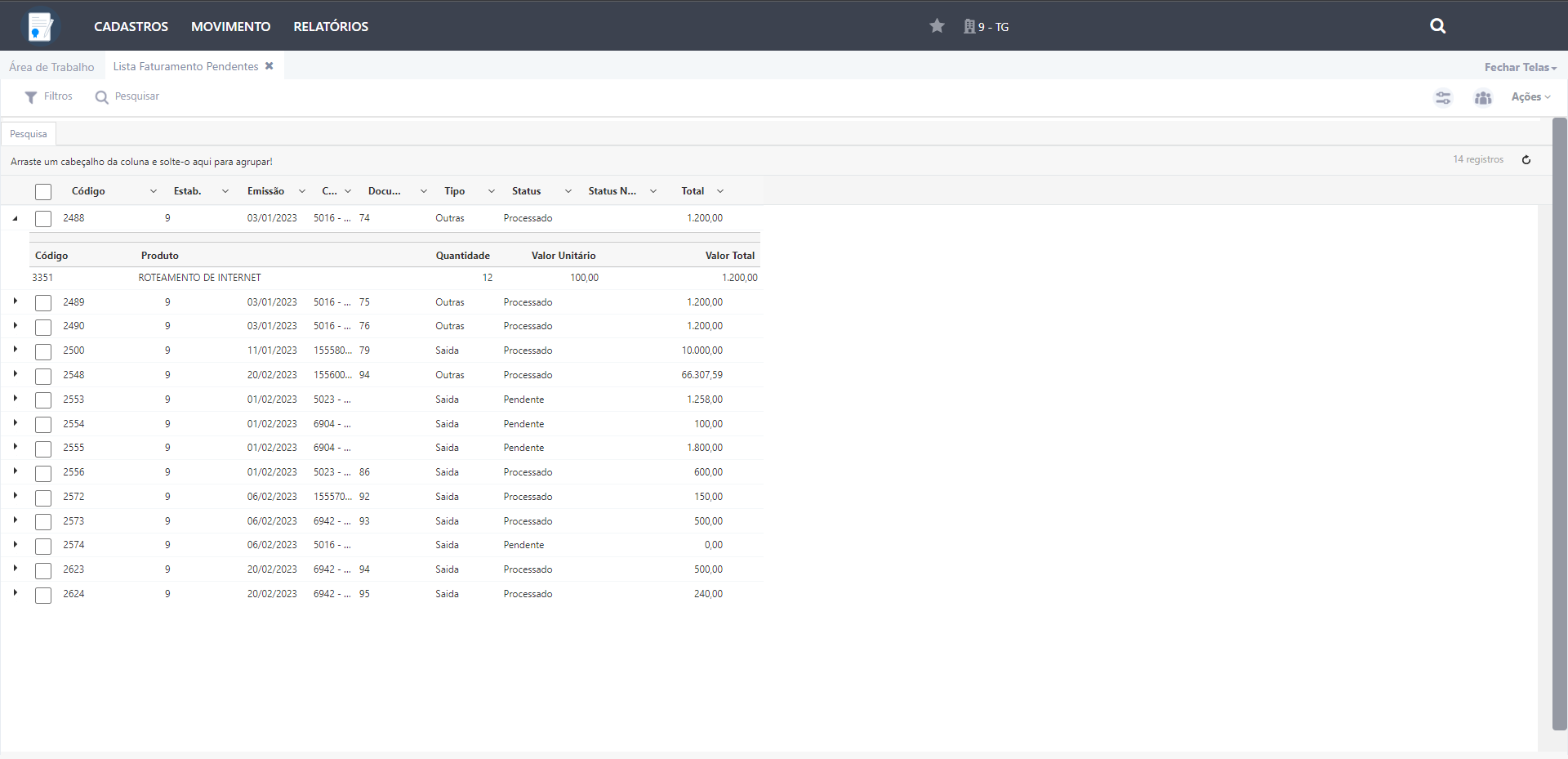Click the total 66.307,59 cell

(702, 375)
